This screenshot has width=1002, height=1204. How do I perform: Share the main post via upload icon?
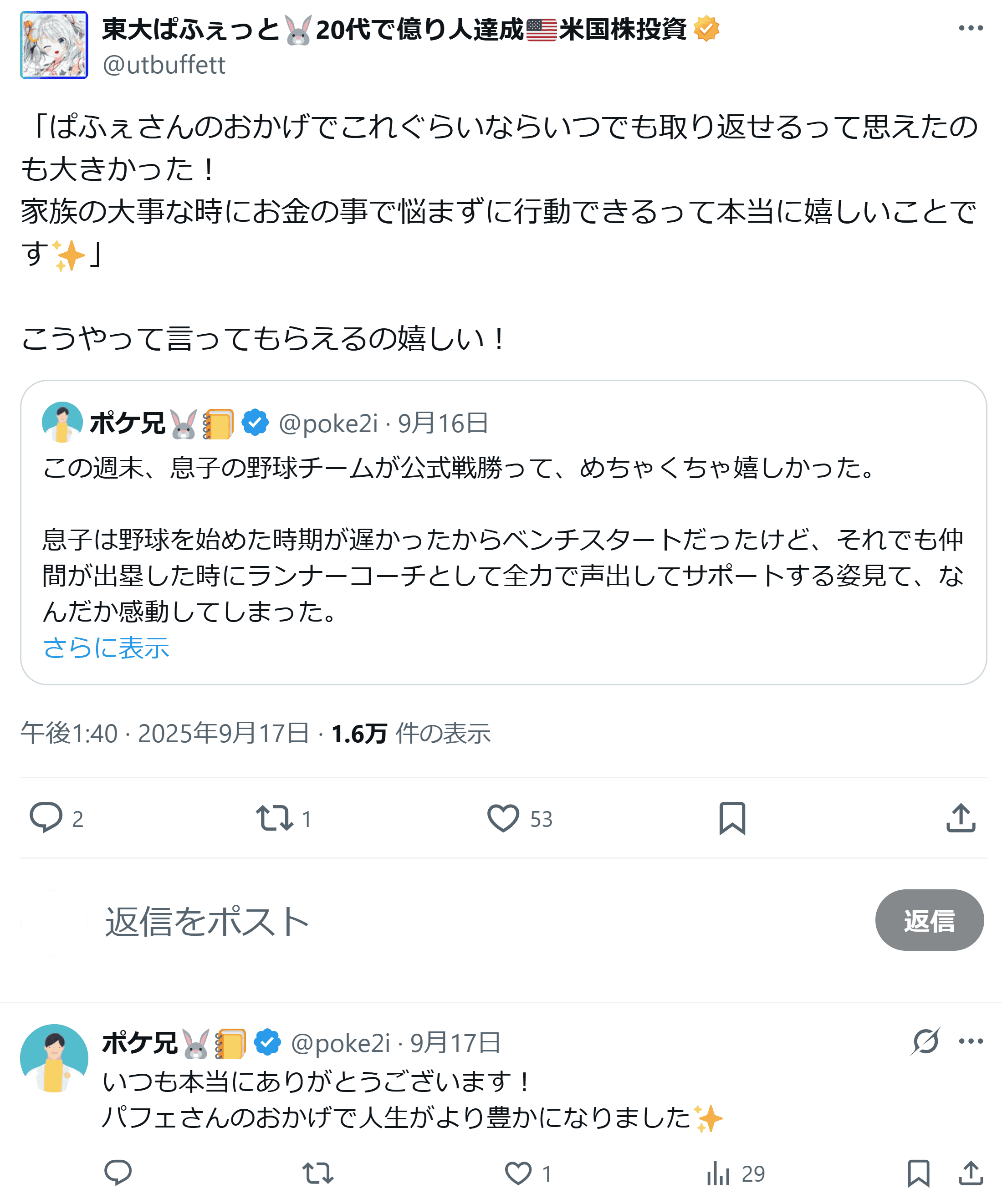point(961,818)
